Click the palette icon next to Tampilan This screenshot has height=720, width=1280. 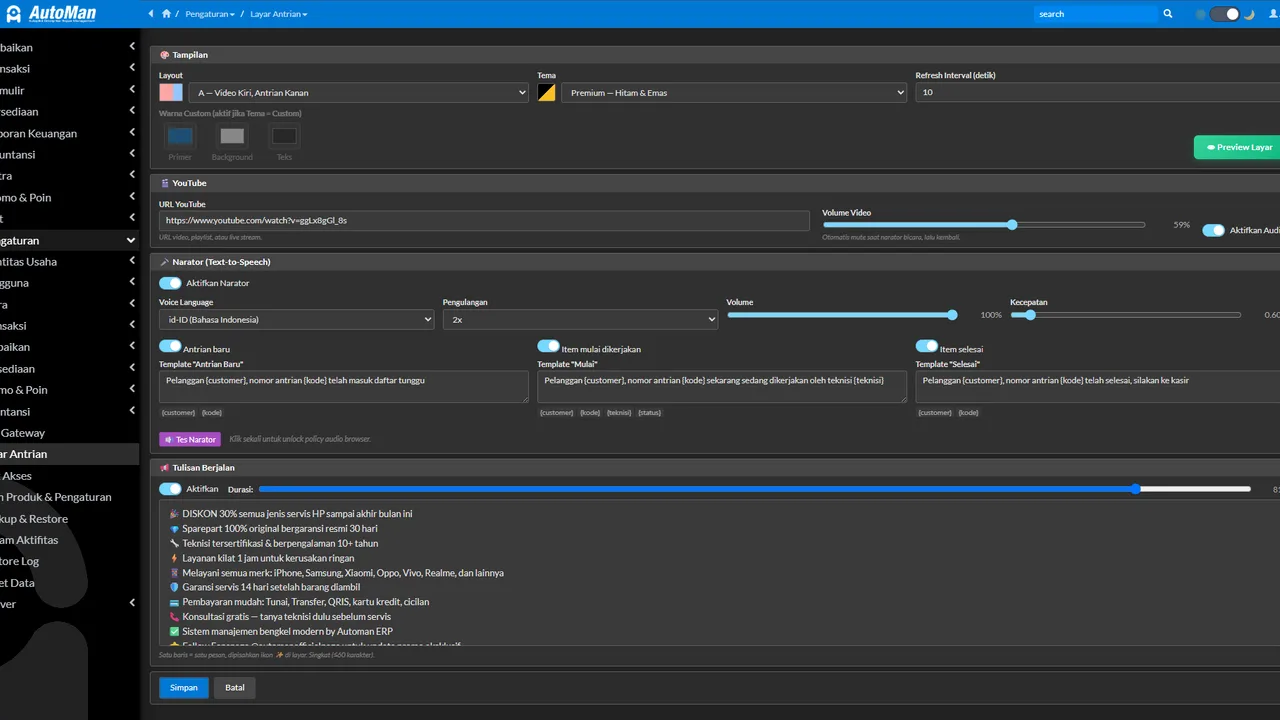click(165, 55)
